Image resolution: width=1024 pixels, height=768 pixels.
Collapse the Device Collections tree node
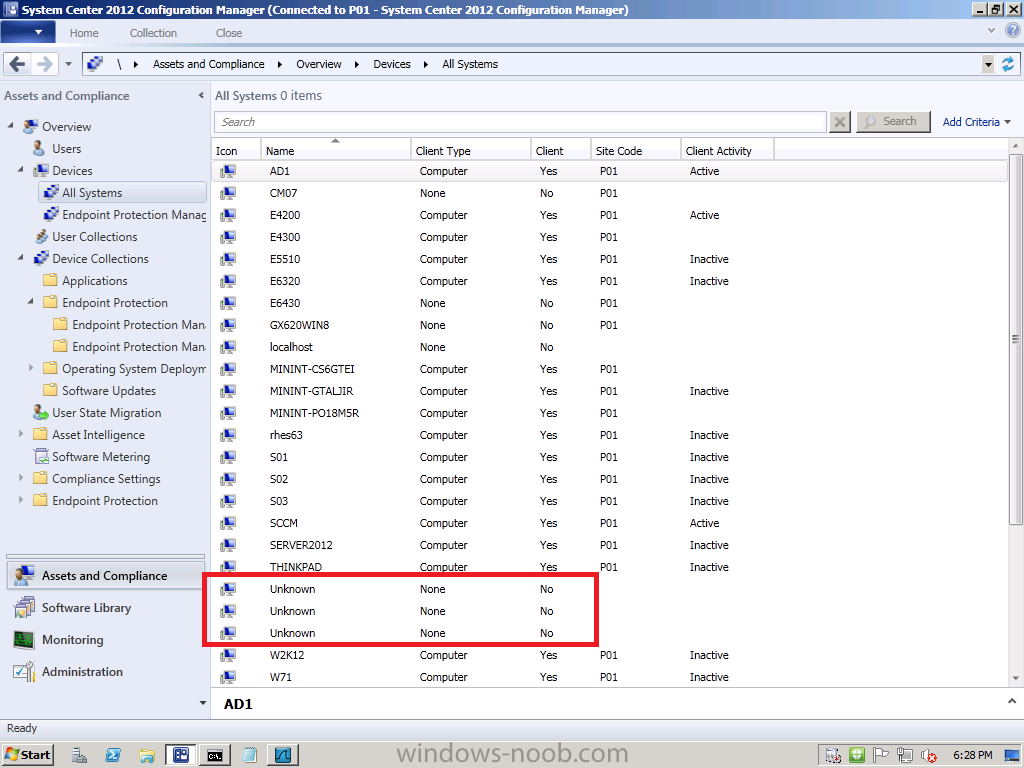point(21,257)
